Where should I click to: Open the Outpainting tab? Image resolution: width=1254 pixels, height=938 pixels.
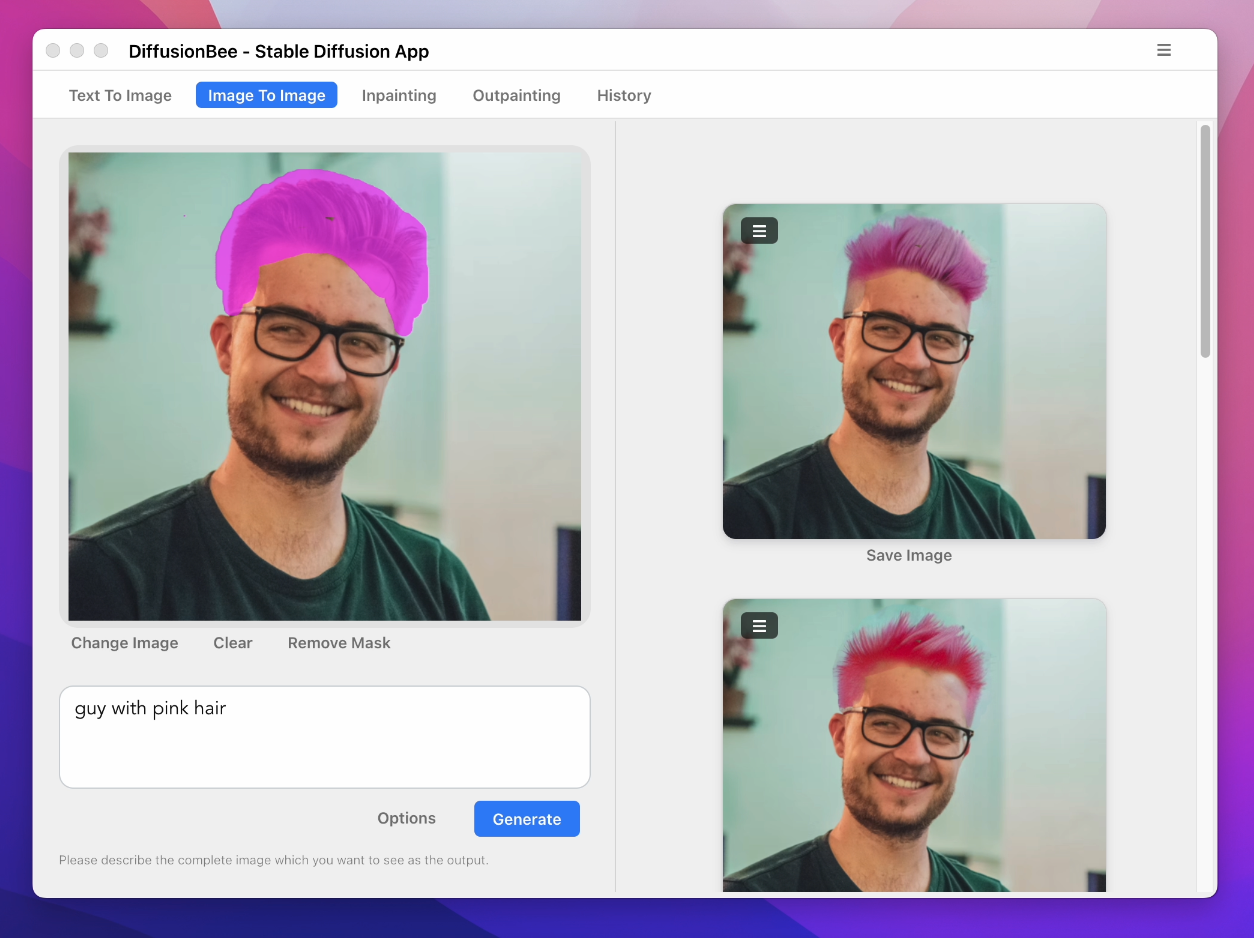tap(516, 95)
